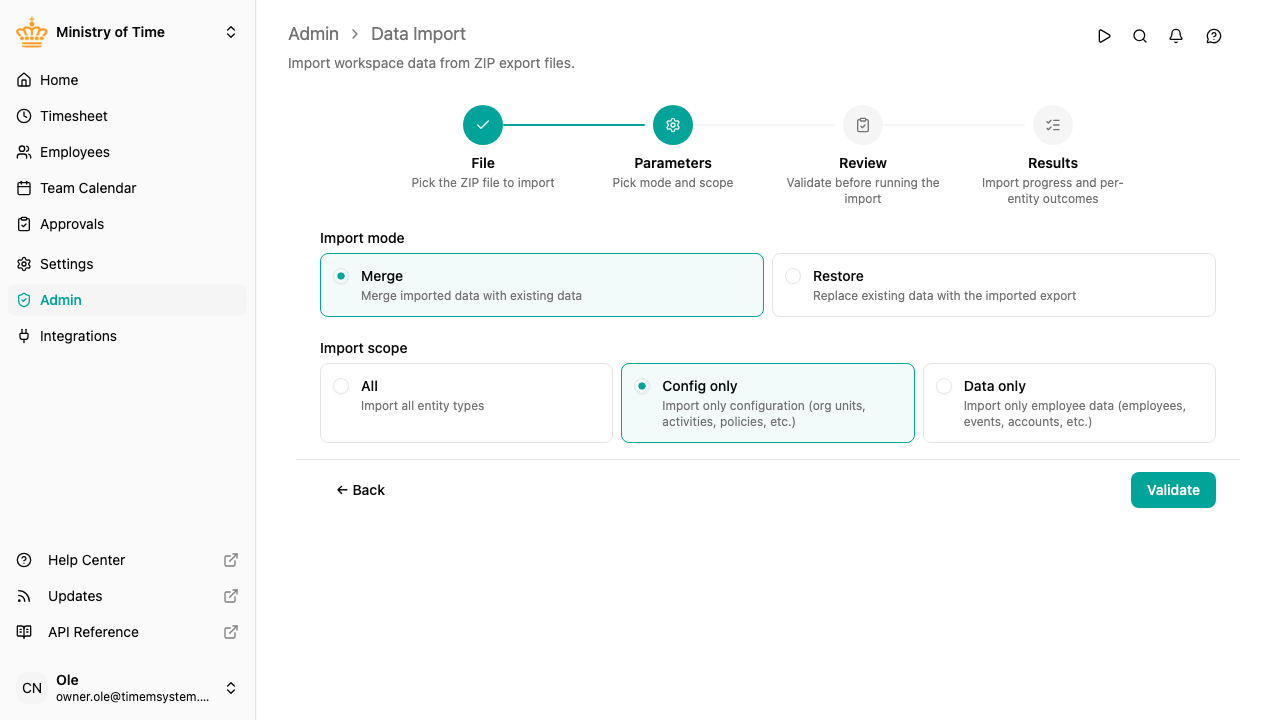Click the Back button

click(x=360, y=490)
